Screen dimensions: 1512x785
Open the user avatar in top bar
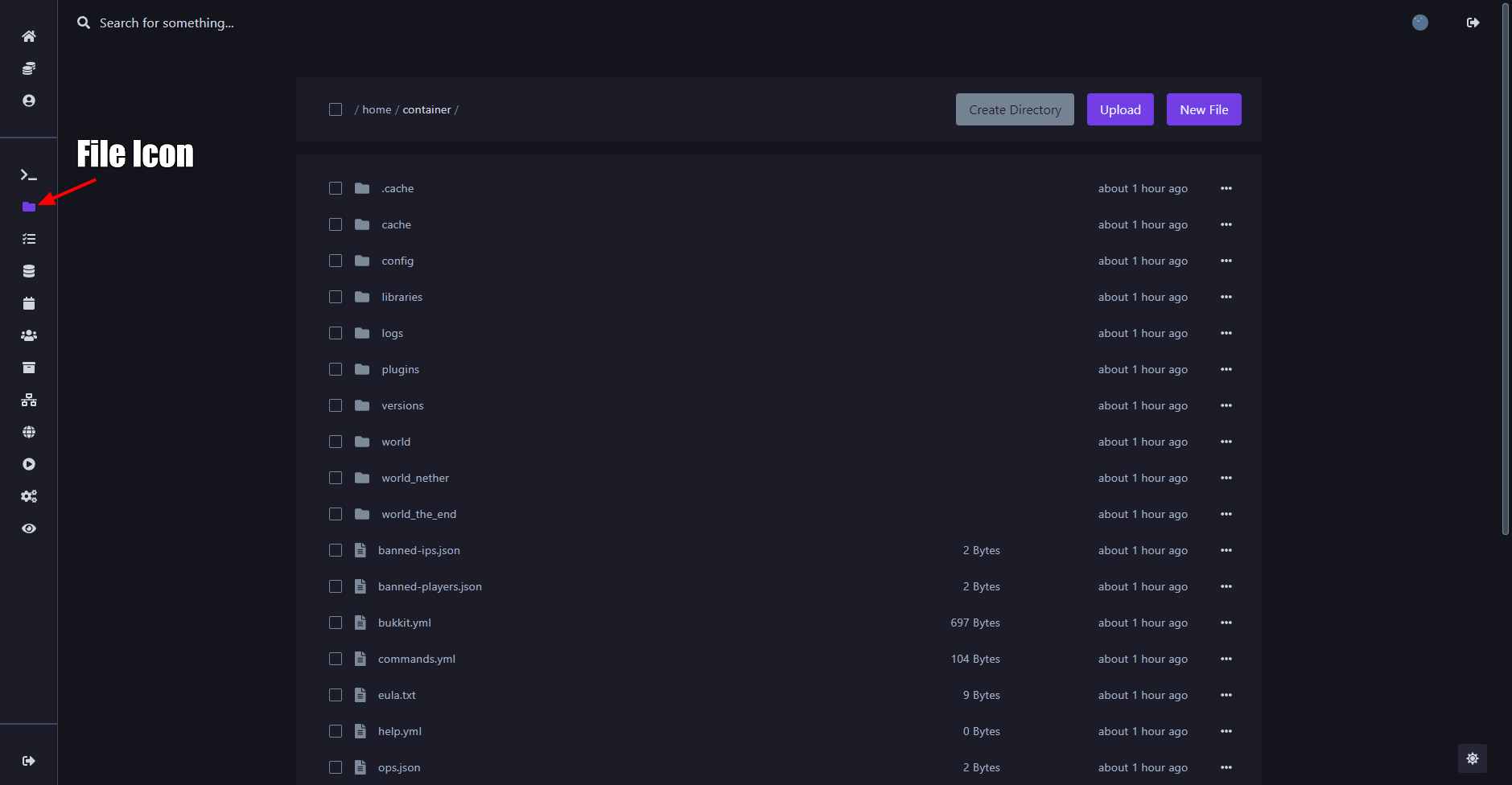click(x=1420, y=23)
